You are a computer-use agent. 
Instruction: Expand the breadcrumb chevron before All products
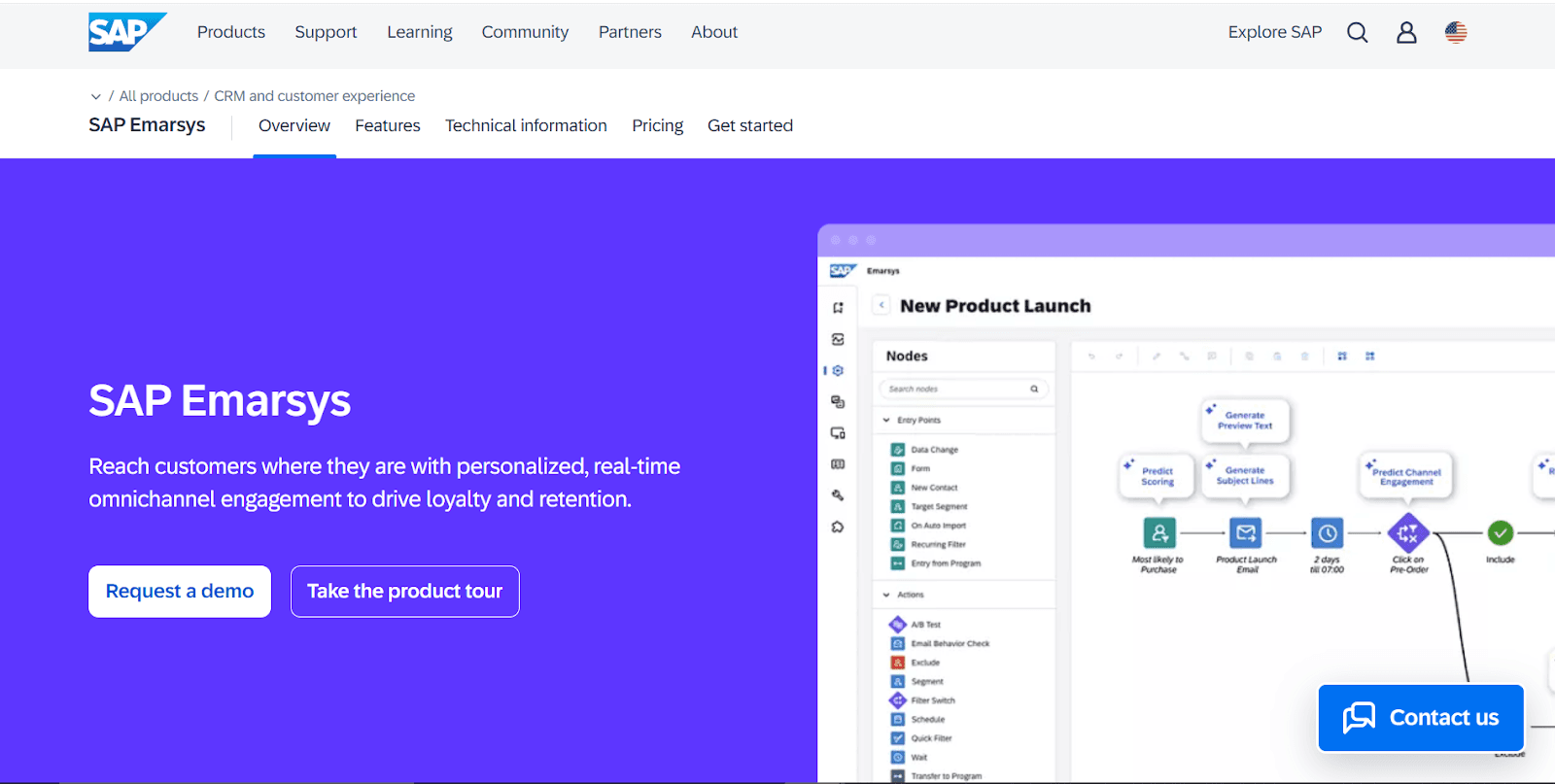pyautogui.click(x=95, y=96)
